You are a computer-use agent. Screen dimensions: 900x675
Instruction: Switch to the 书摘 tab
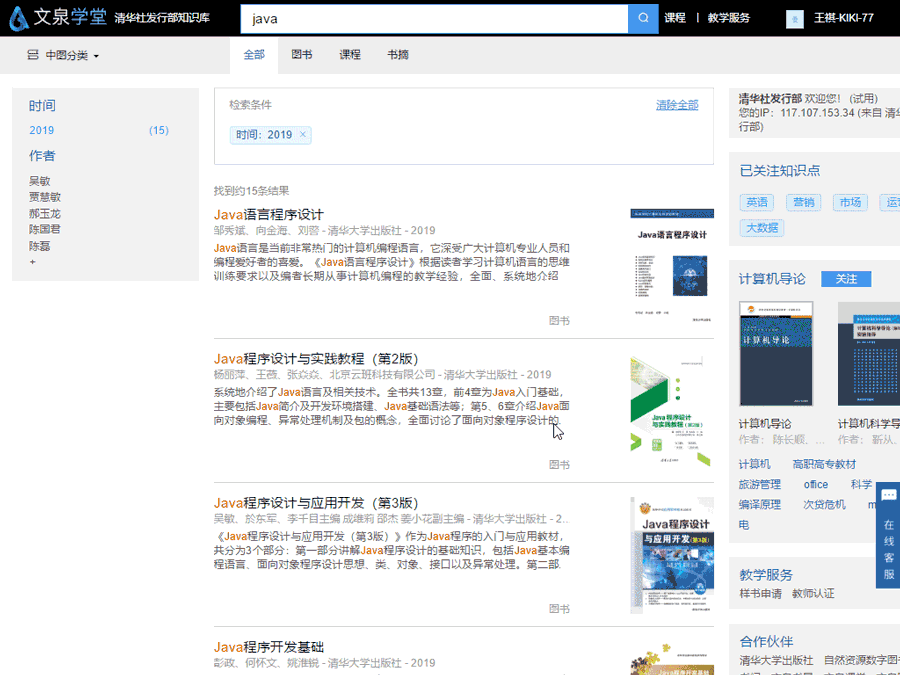398,55
